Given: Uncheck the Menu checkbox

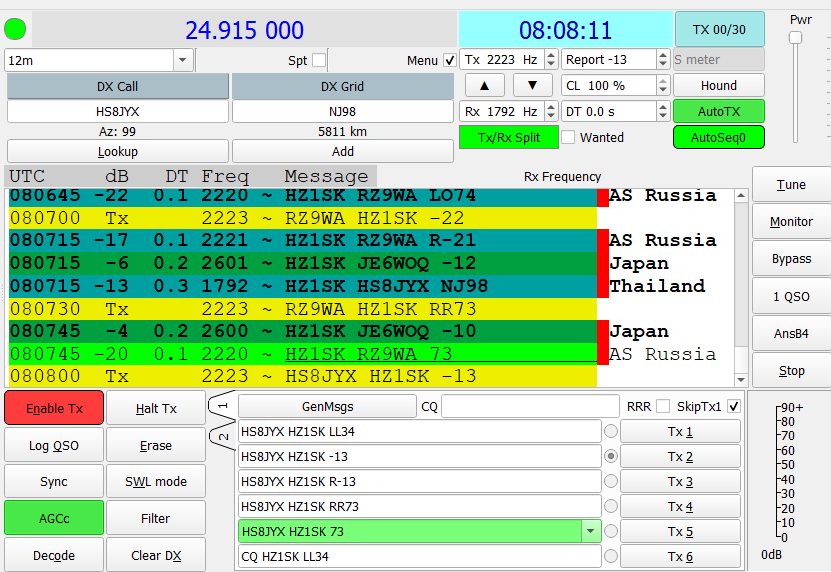Looking at the screenshot, I should click(x=449, y=60).
